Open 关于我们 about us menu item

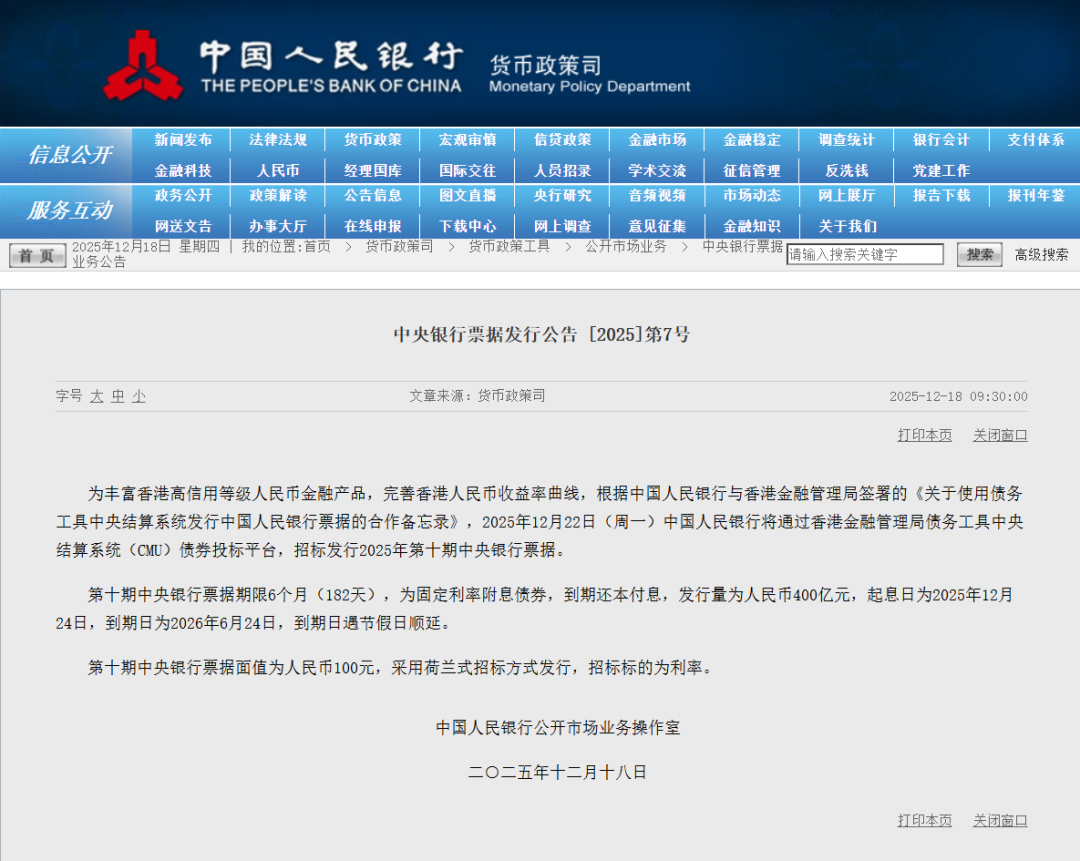click(847, 226)
